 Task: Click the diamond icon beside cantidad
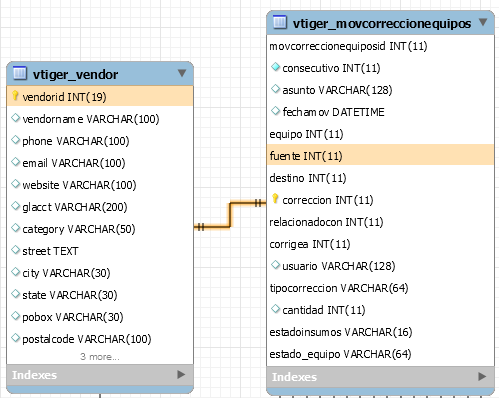[275, 309]
